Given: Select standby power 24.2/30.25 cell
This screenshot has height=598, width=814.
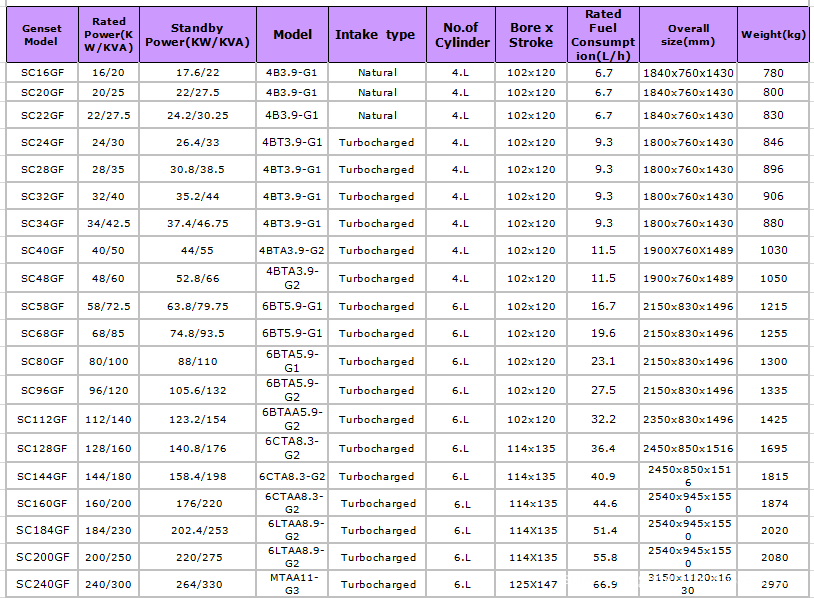Looking at the screenshot, I should click(197, 115).
